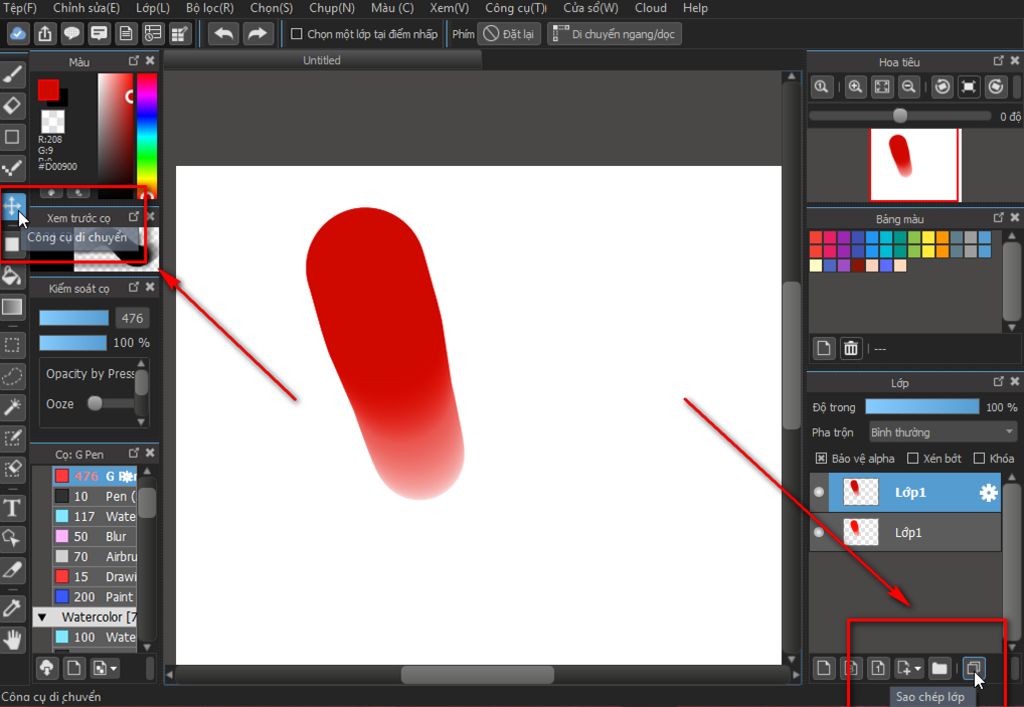This screenshot has width=1024, height=707.
Task: Open the Cửa sổ(W) menu
Action: (x=590, y=8)
